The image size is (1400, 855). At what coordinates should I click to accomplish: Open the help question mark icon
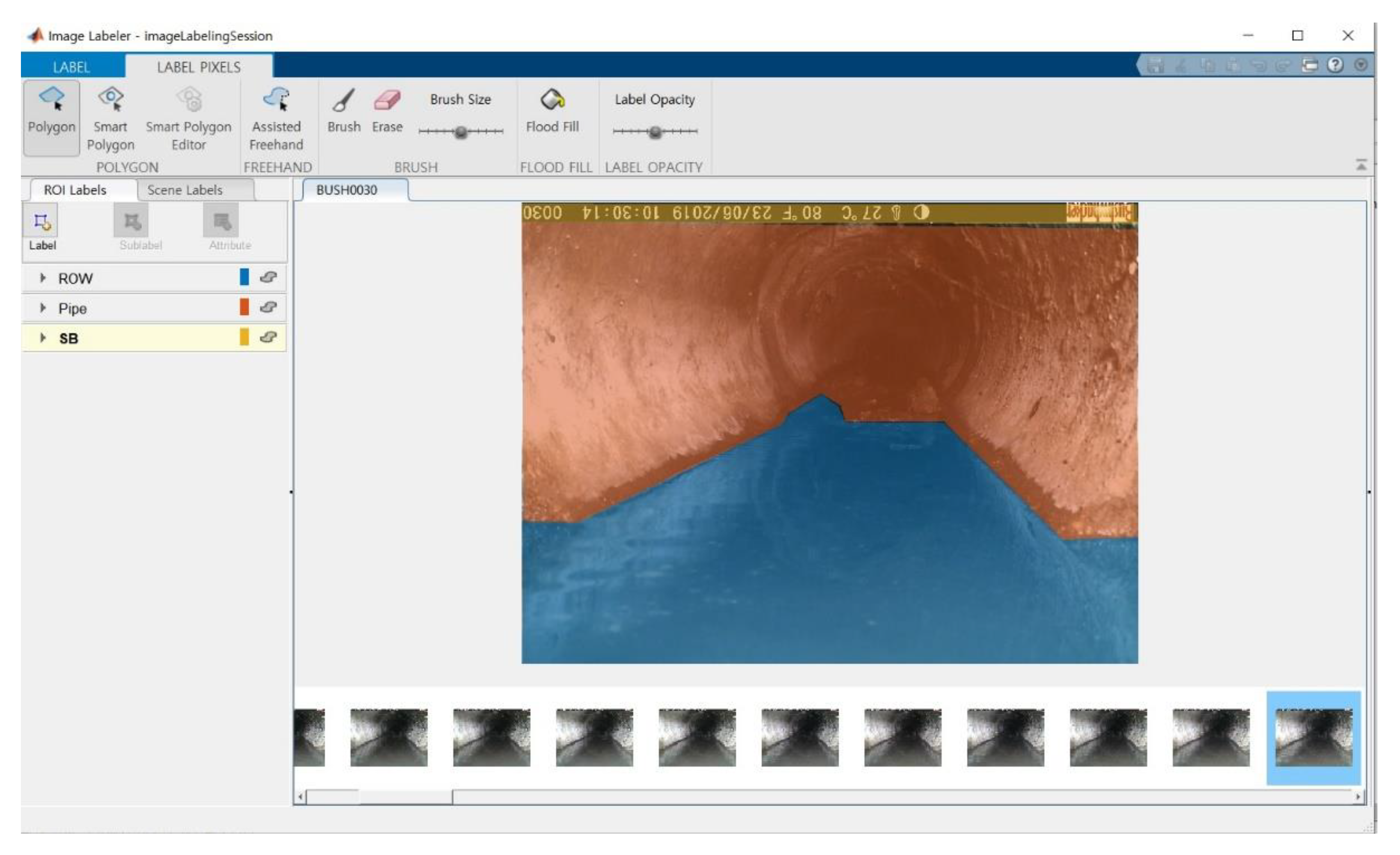coord(1335,65)
